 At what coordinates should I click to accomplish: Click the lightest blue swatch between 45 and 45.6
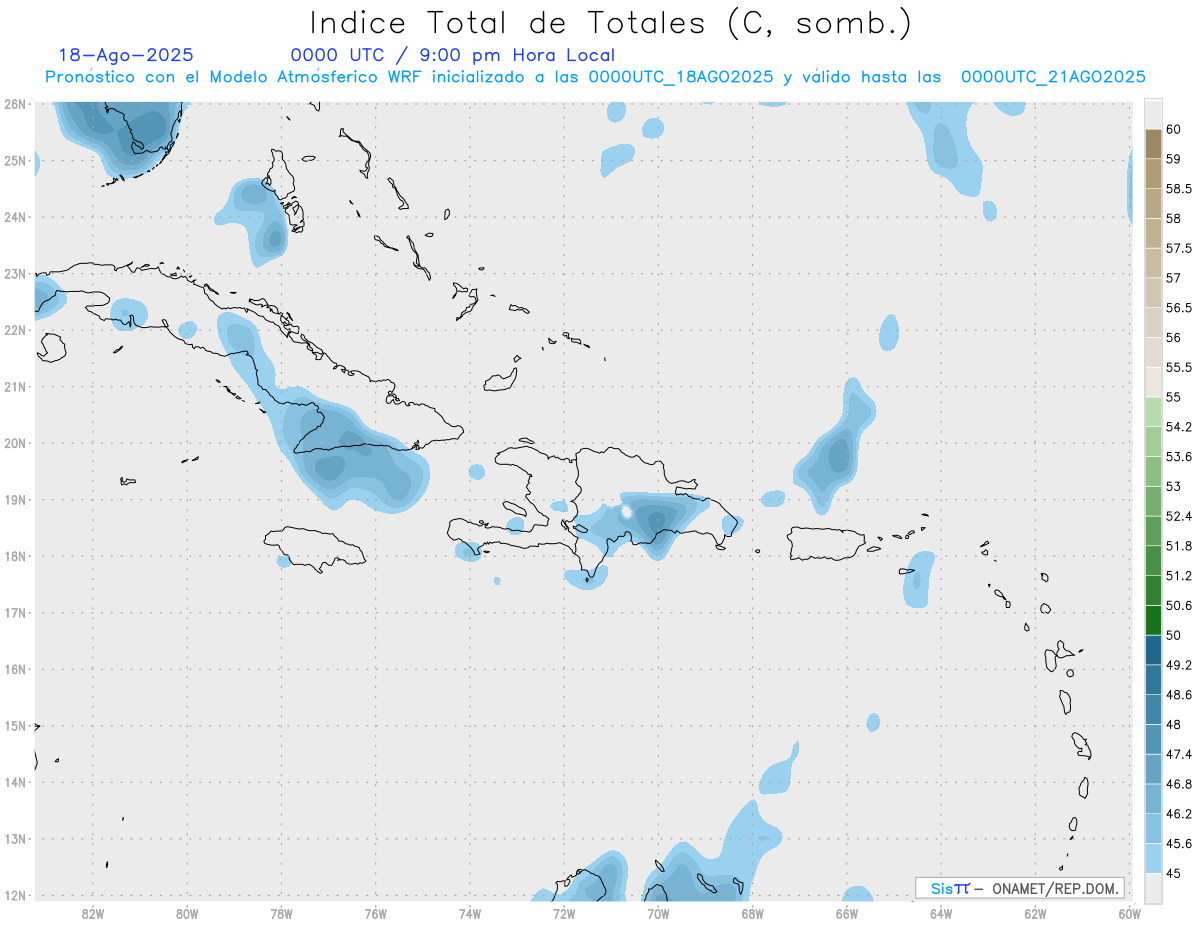[1153, 858]
